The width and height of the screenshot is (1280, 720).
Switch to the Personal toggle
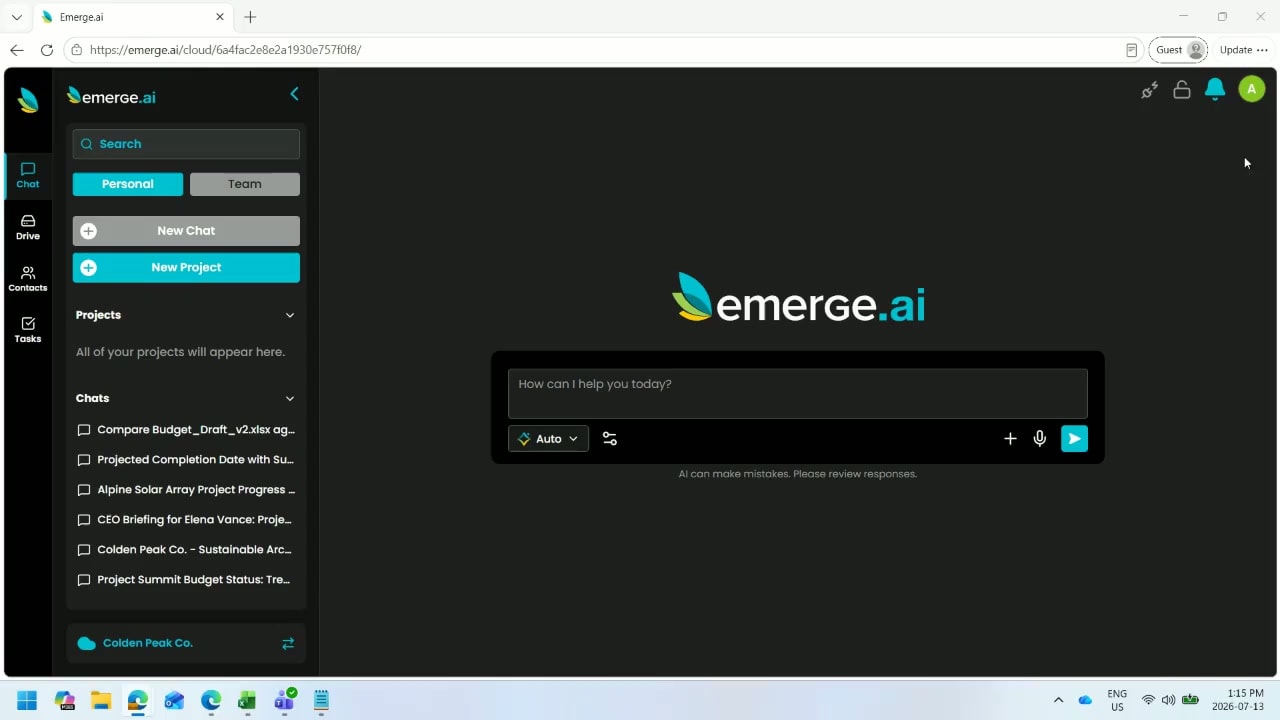(128, 184)
